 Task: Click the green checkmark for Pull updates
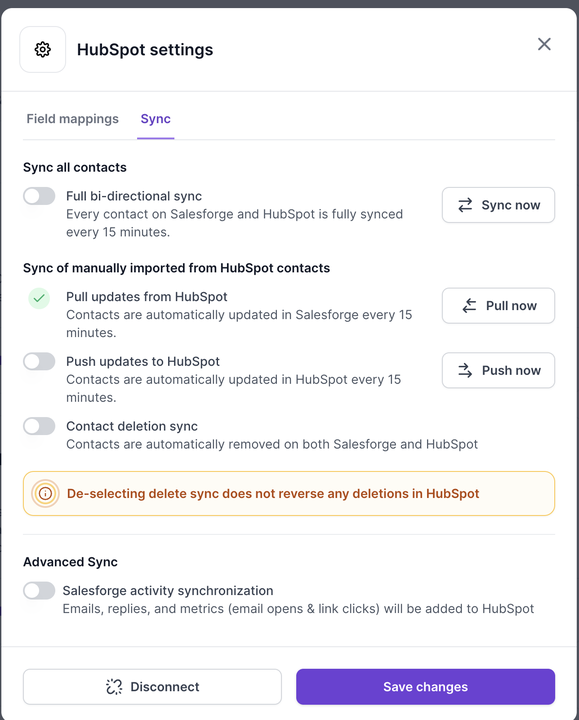tap(39, 298)
